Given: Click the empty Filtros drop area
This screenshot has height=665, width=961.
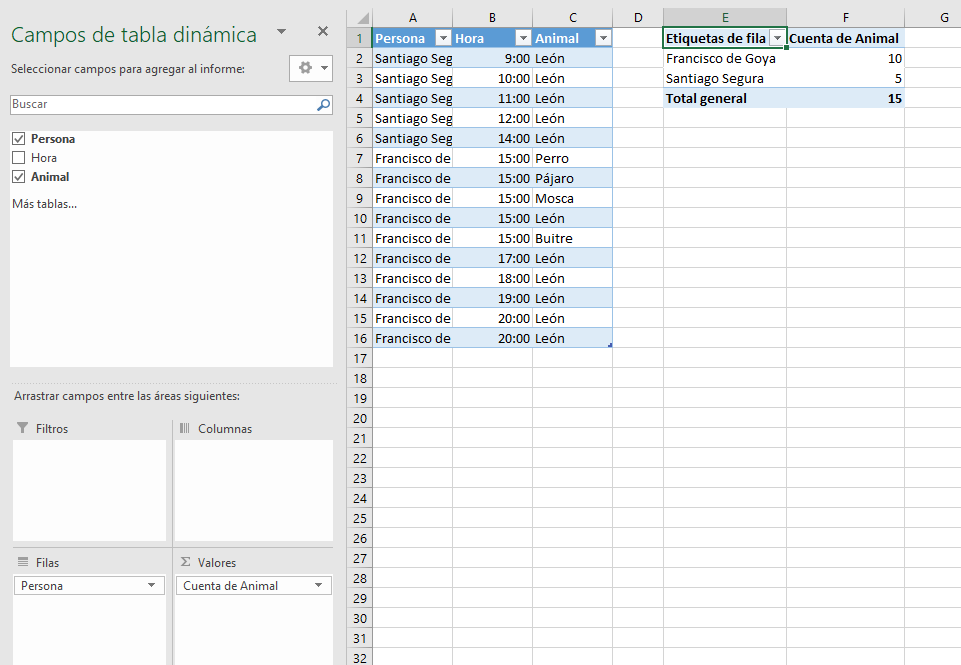Looking at the screenshot, I should (x=89, y=490).
